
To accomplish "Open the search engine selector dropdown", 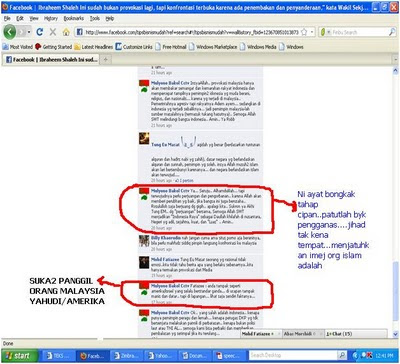I will tap(324, 32).
